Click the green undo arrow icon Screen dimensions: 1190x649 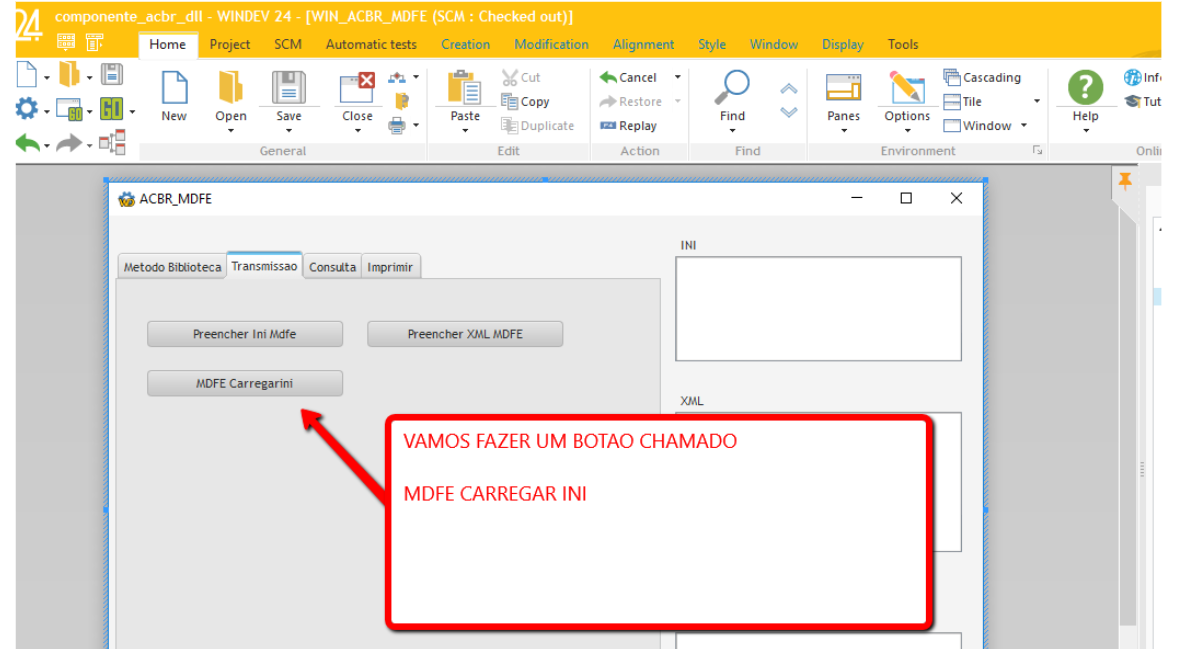(27, 143)
